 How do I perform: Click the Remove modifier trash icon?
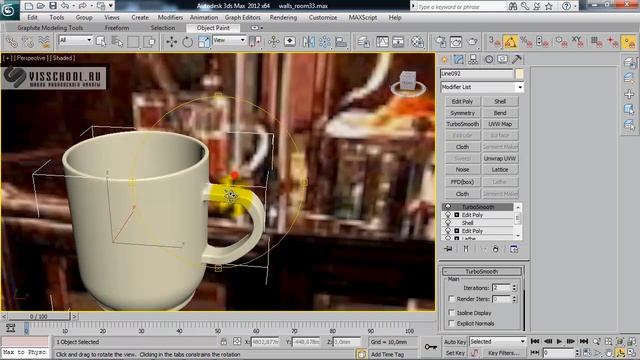click(496, 249)
